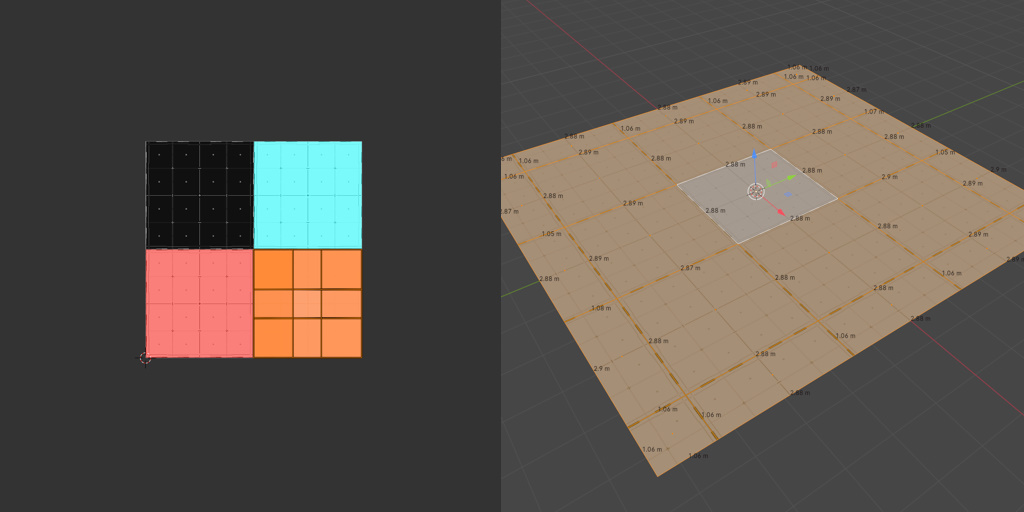Image resolution: width=1024 pixels, height=512 pixels.
Task: Click the top-left tile of orange UV island
Action: 273,270
